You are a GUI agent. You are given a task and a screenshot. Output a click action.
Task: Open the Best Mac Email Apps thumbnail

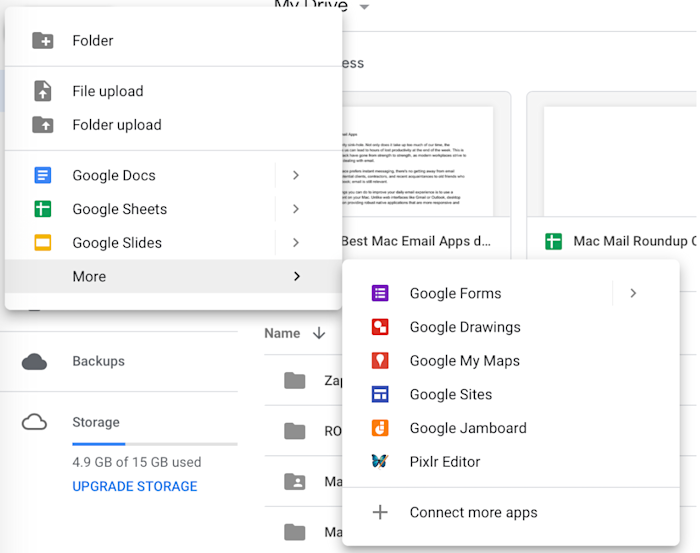click(x=417, y=161)
